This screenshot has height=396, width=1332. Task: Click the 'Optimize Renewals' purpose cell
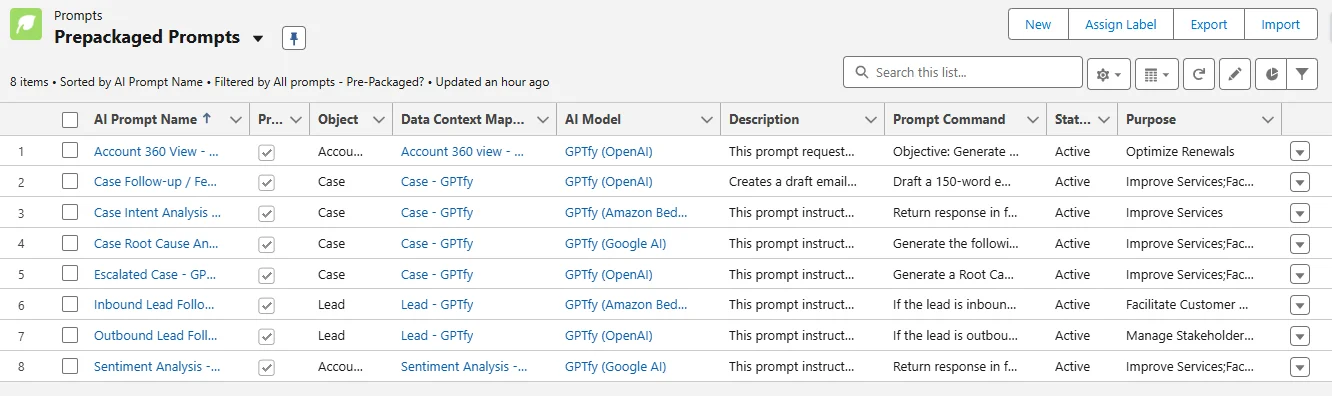1180,152
